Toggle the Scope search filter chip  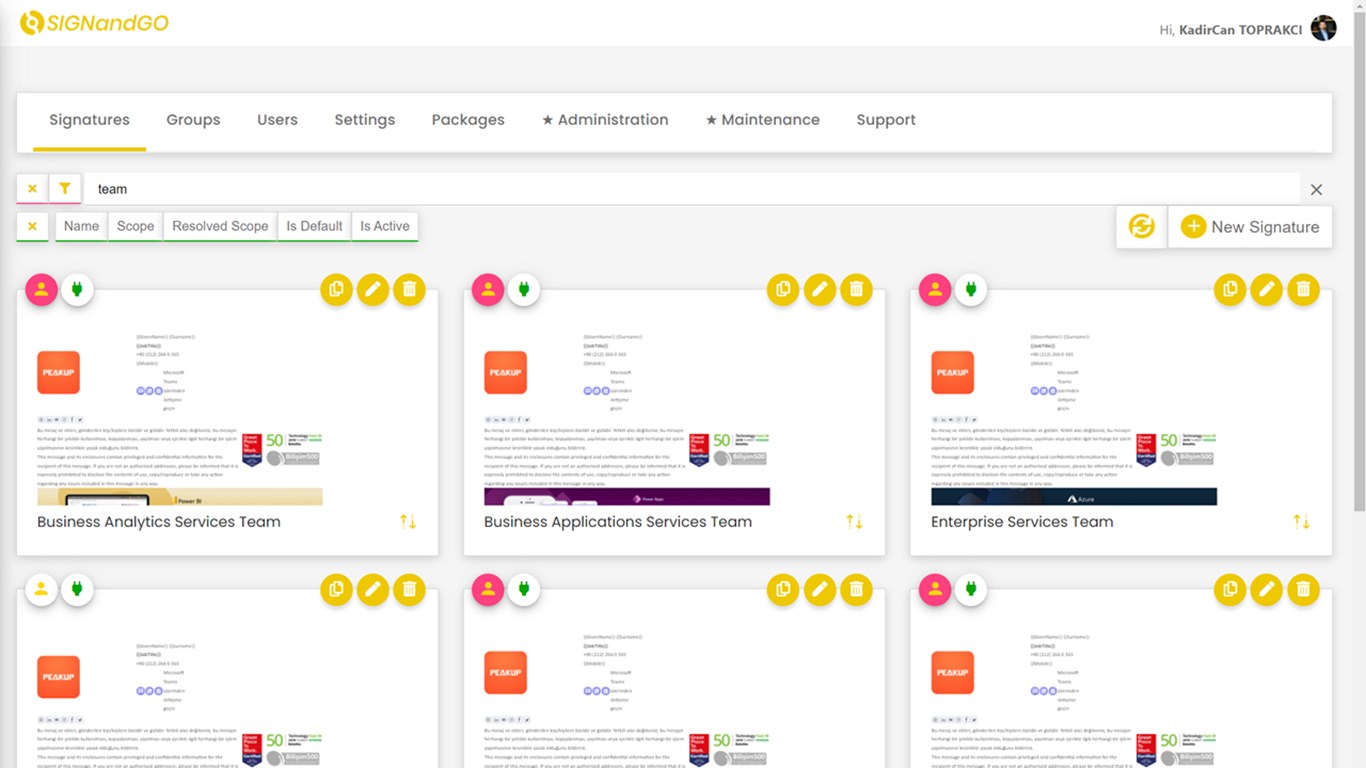(135, 226)
